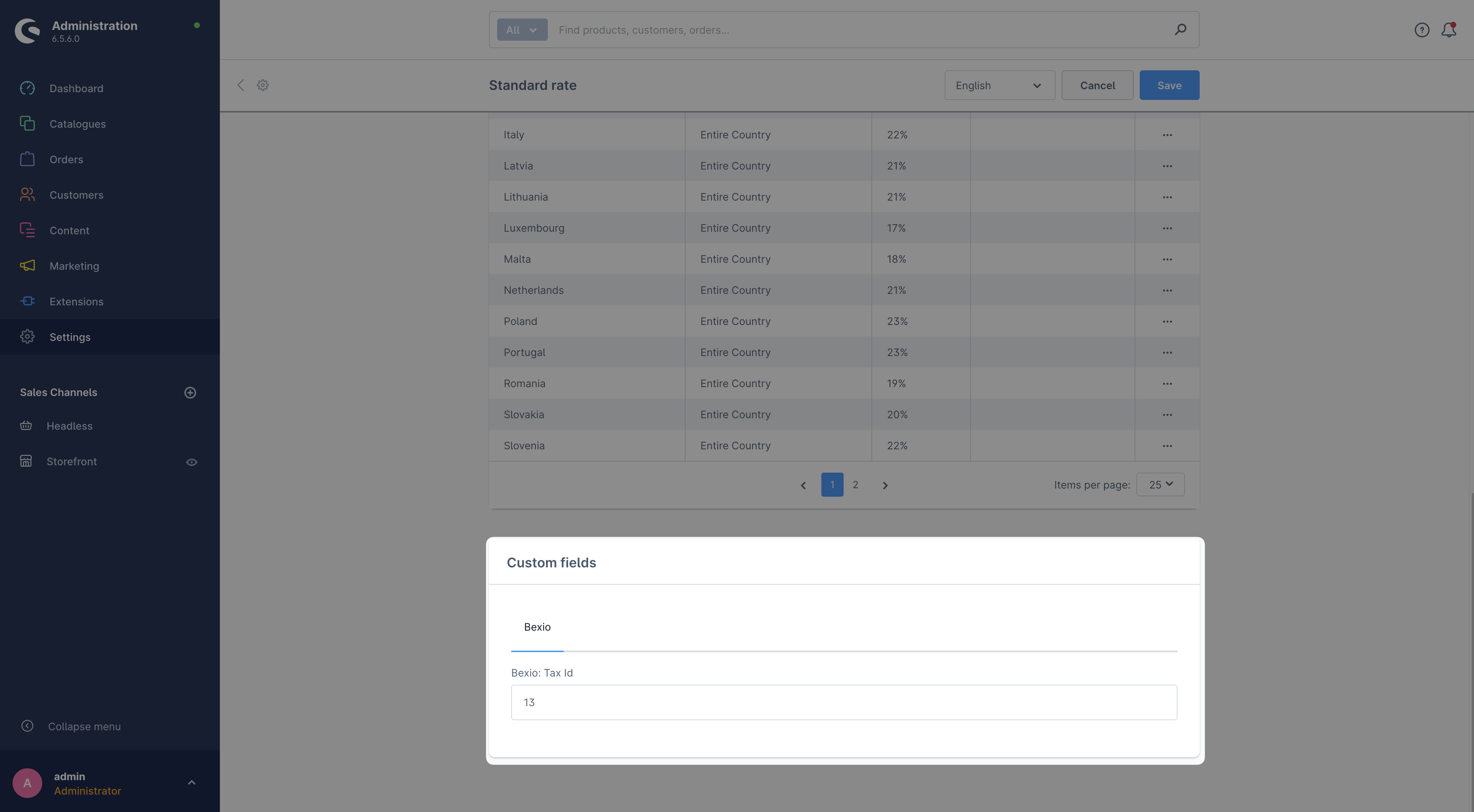
Task: Open Catalogues in the sidebar
Action: (x=77, y=124)
